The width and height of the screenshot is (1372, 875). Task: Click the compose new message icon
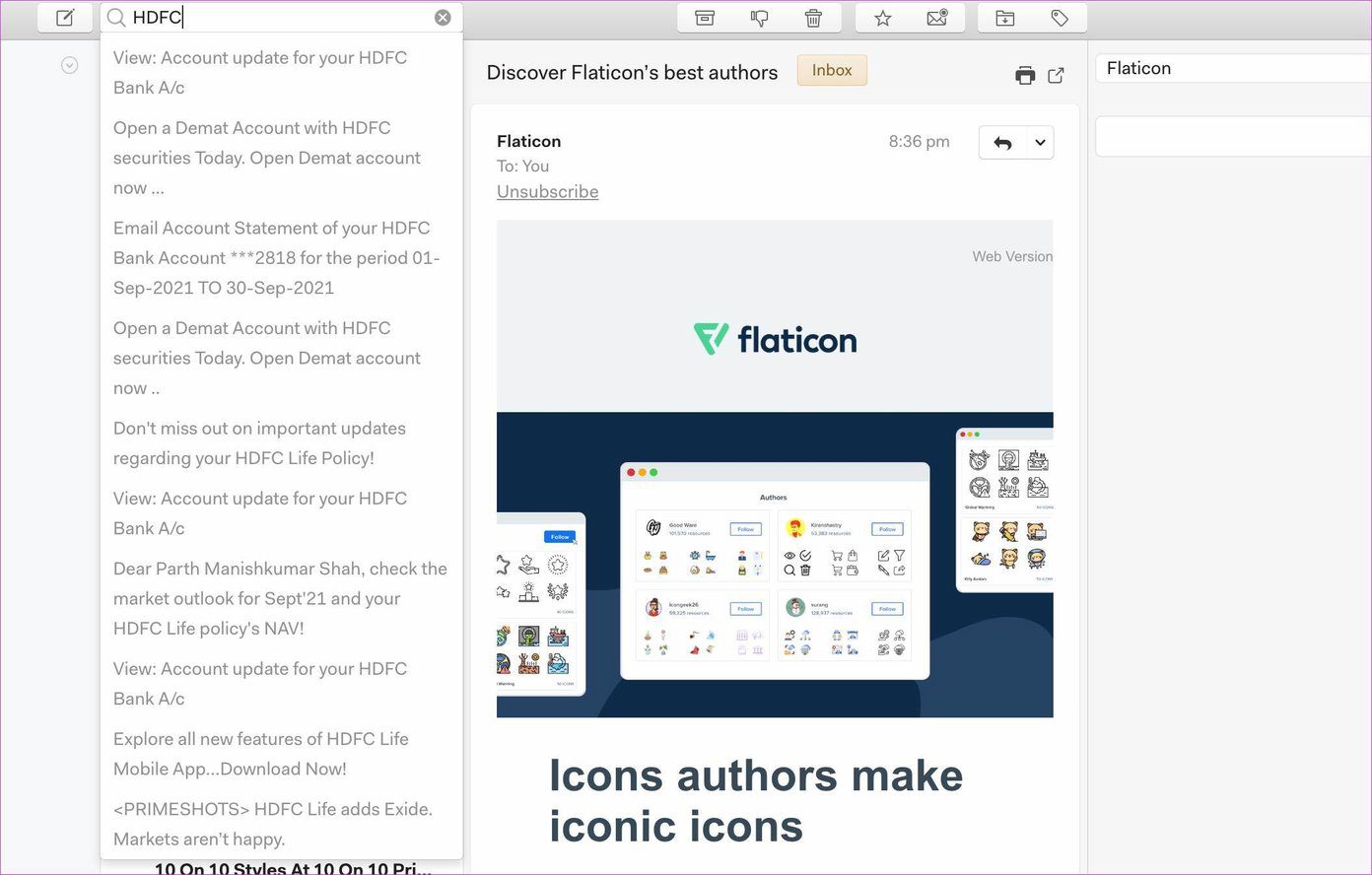point(65,18)
